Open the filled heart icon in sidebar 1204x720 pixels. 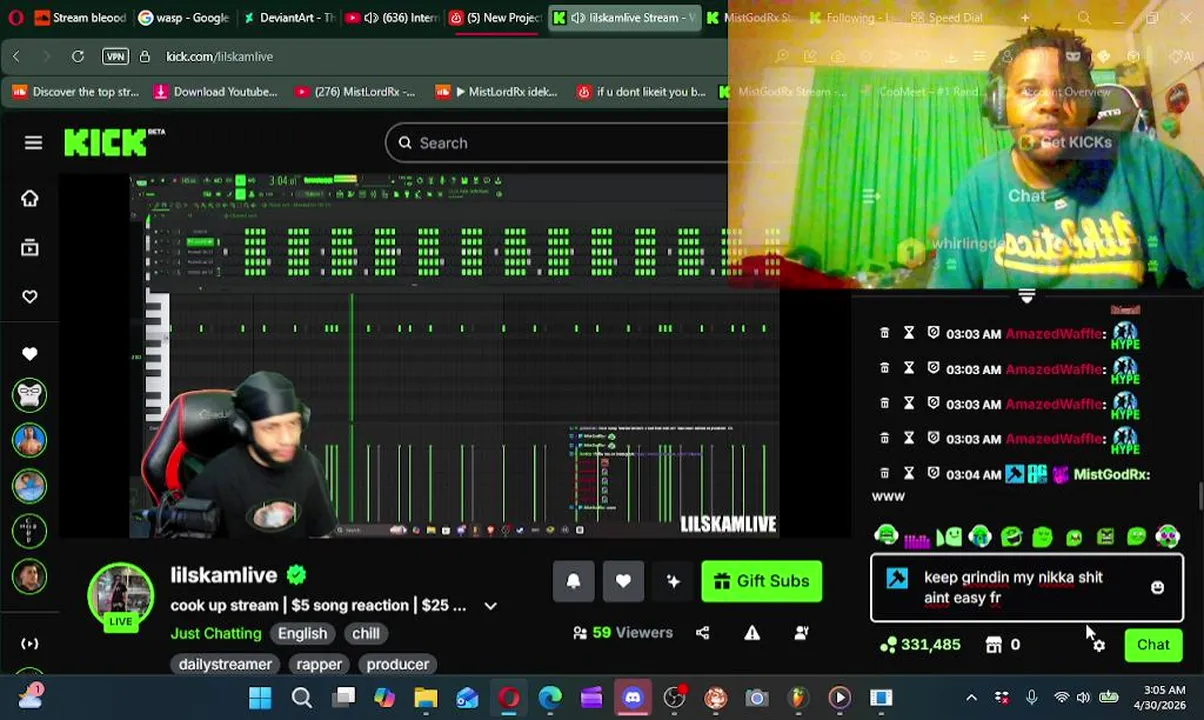(x=30, y=353)
